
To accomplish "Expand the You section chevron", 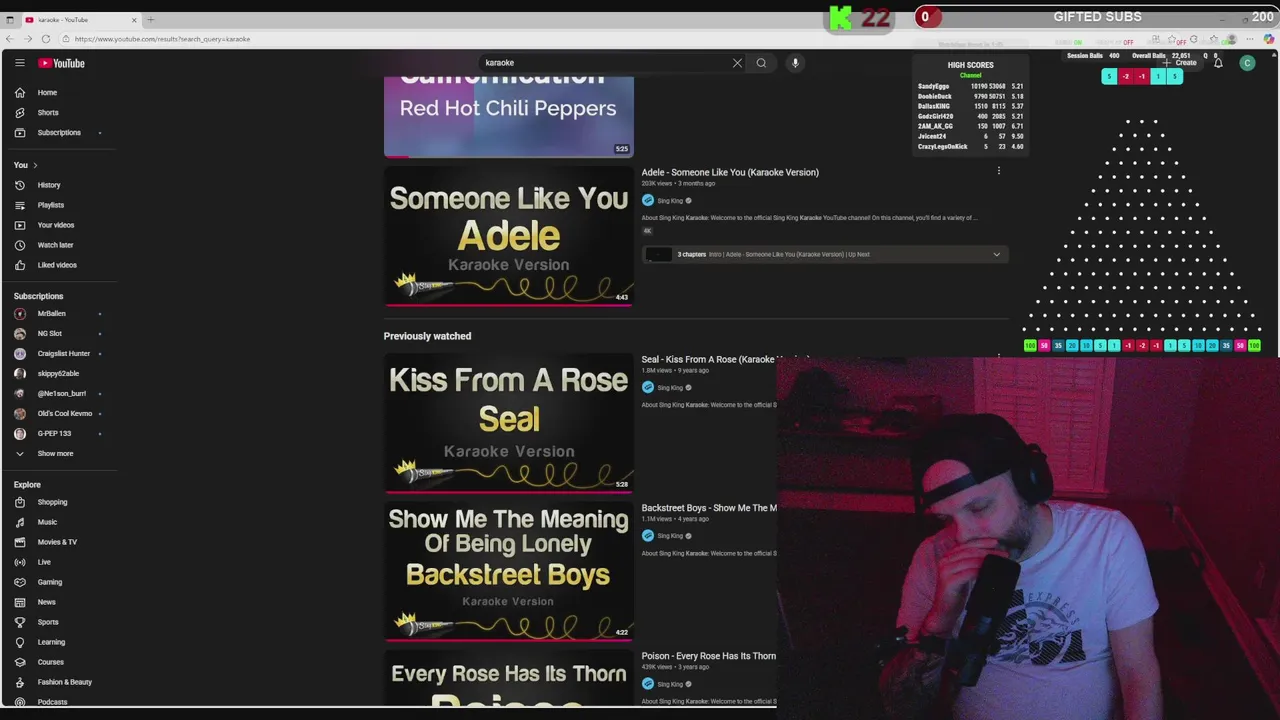I will coord(35,165).
